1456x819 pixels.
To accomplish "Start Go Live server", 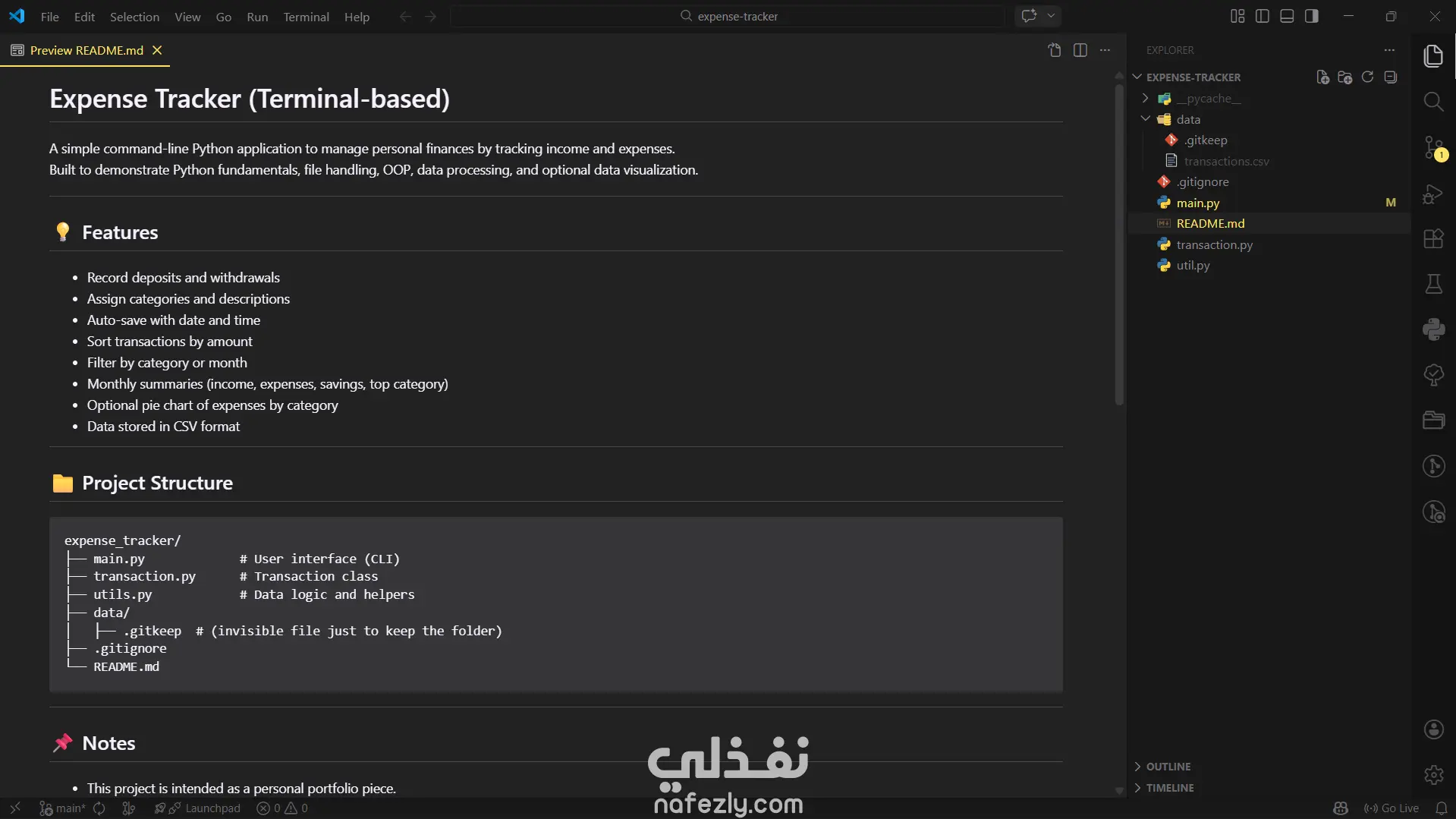I will (1391, 808).
